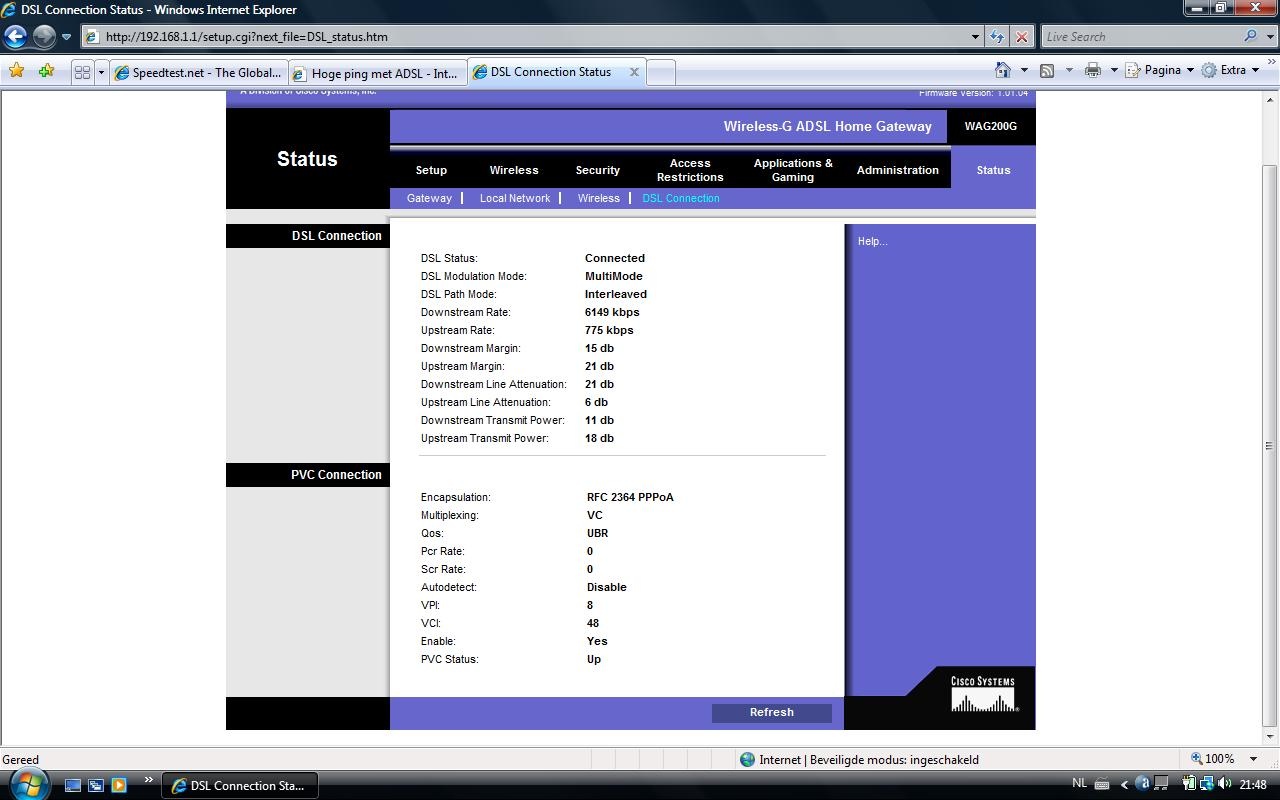
Task: Stop loading with the red X icon
Action: point(1021,37)
